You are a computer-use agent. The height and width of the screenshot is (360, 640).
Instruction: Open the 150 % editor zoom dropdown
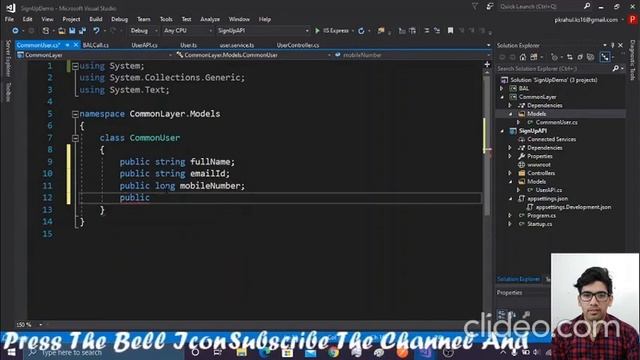(29, 325)
